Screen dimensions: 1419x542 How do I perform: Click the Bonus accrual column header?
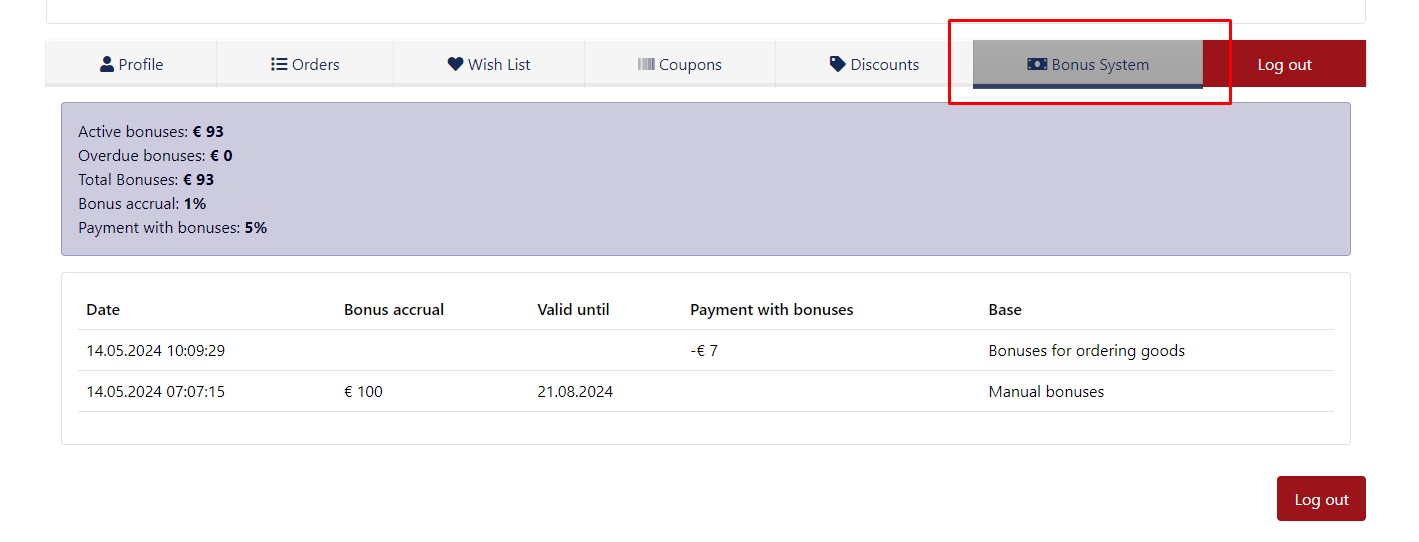tap(394, 310)
